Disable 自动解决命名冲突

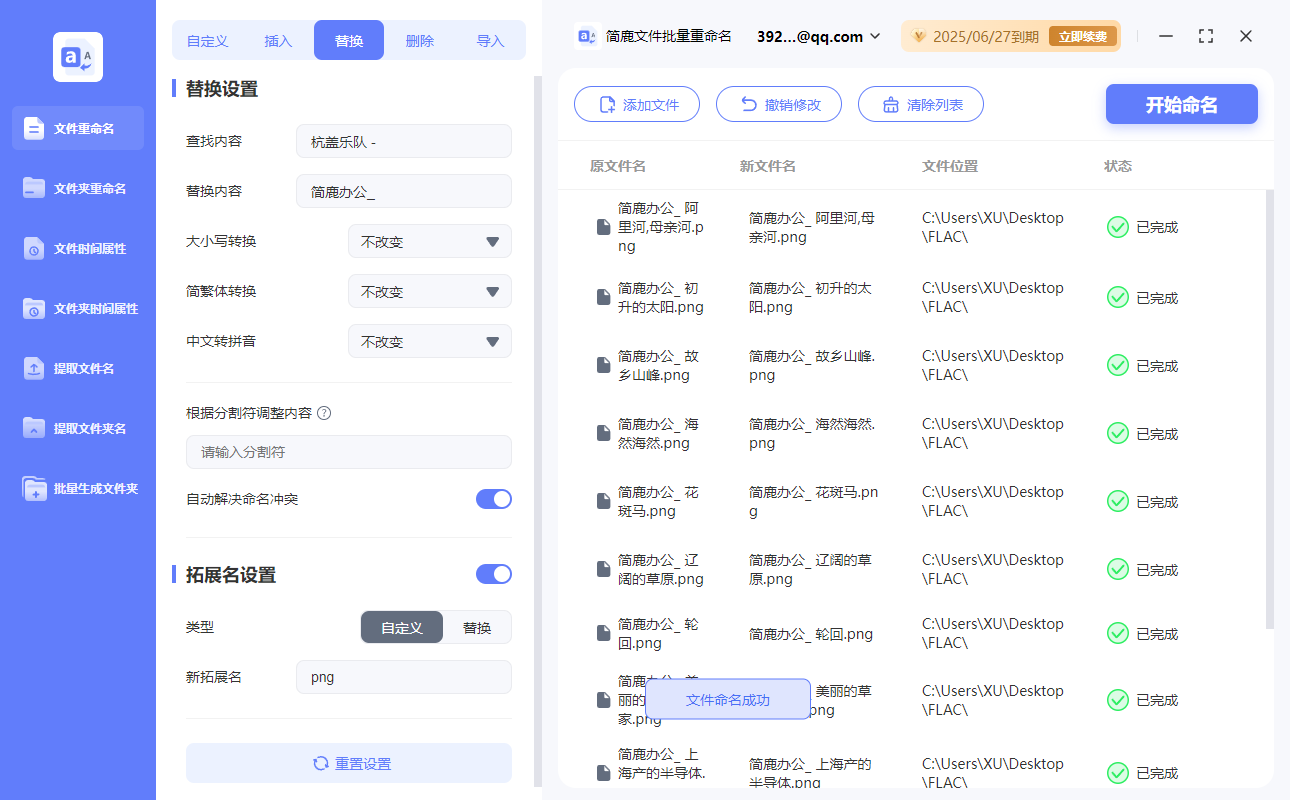tap(493, 498)
